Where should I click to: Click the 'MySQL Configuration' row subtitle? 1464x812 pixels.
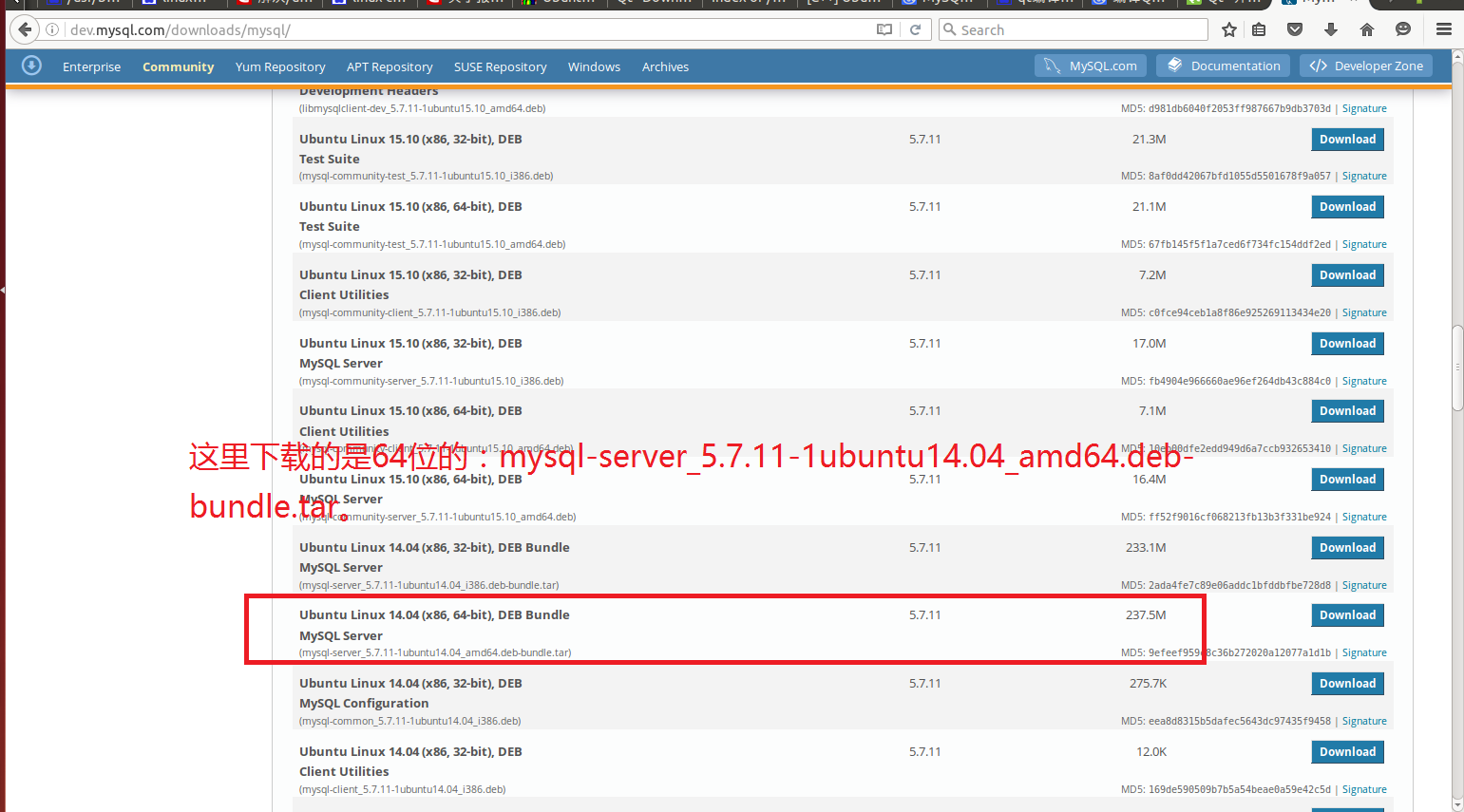(364, 704)
